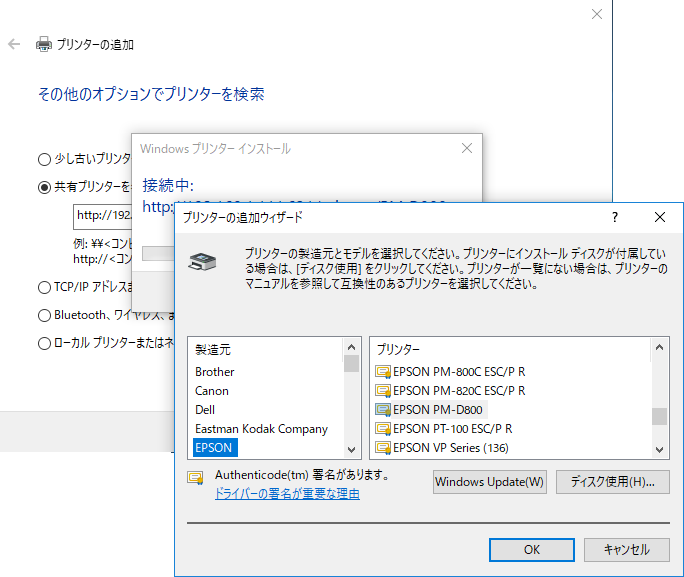Select Brother in the manufacturer list

pos(214,372)
